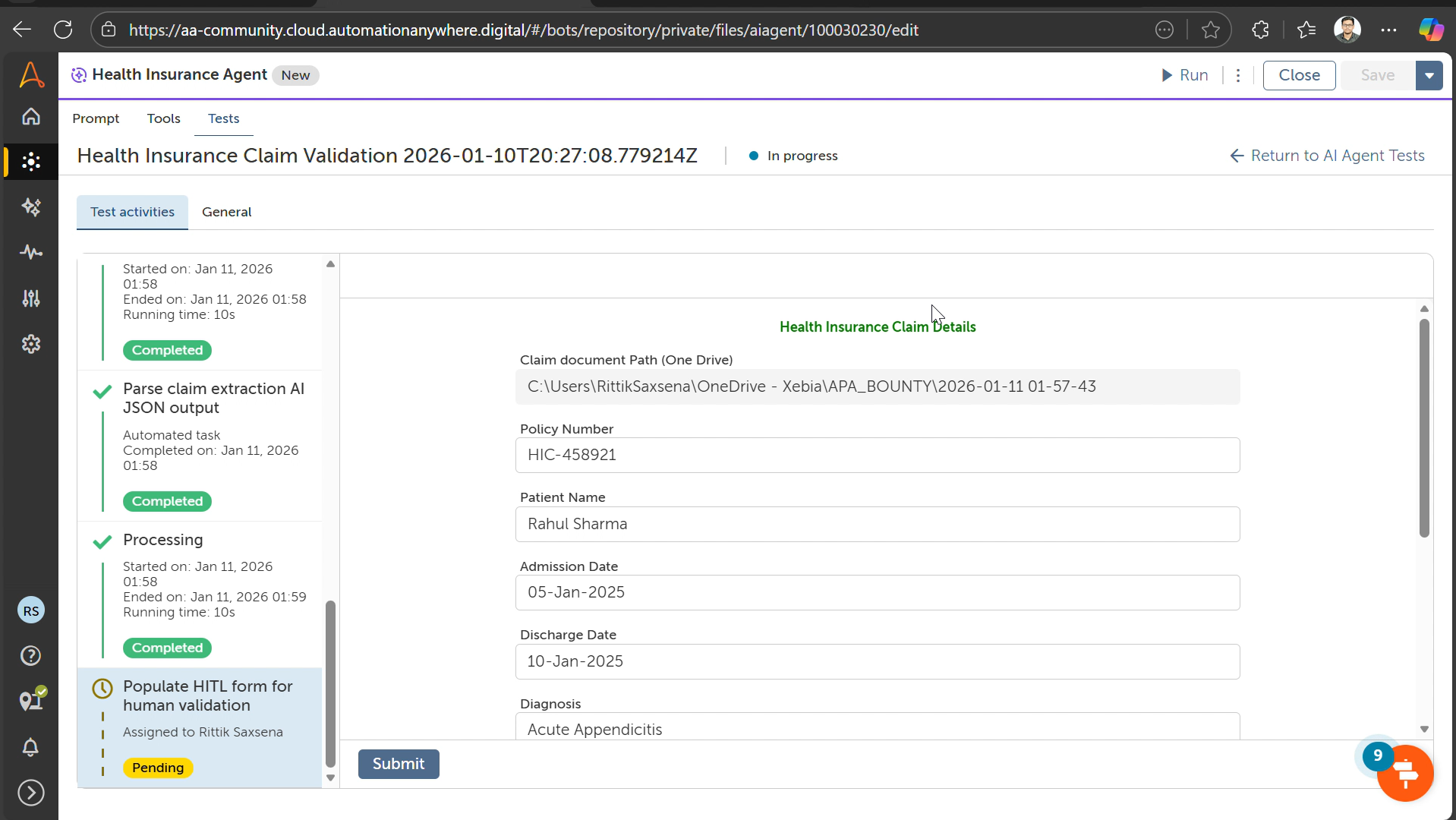
Task: Open Administration gear in sidebar
Action: coord(31,344)
